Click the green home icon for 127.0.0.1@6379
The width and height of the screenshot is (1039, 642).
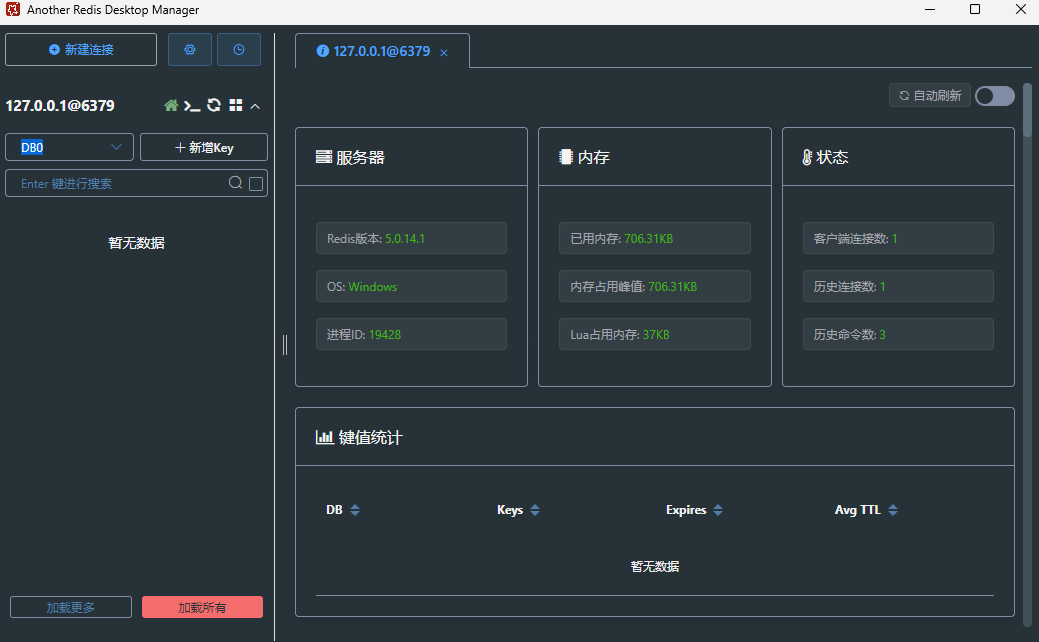click(x=171, y=105)
